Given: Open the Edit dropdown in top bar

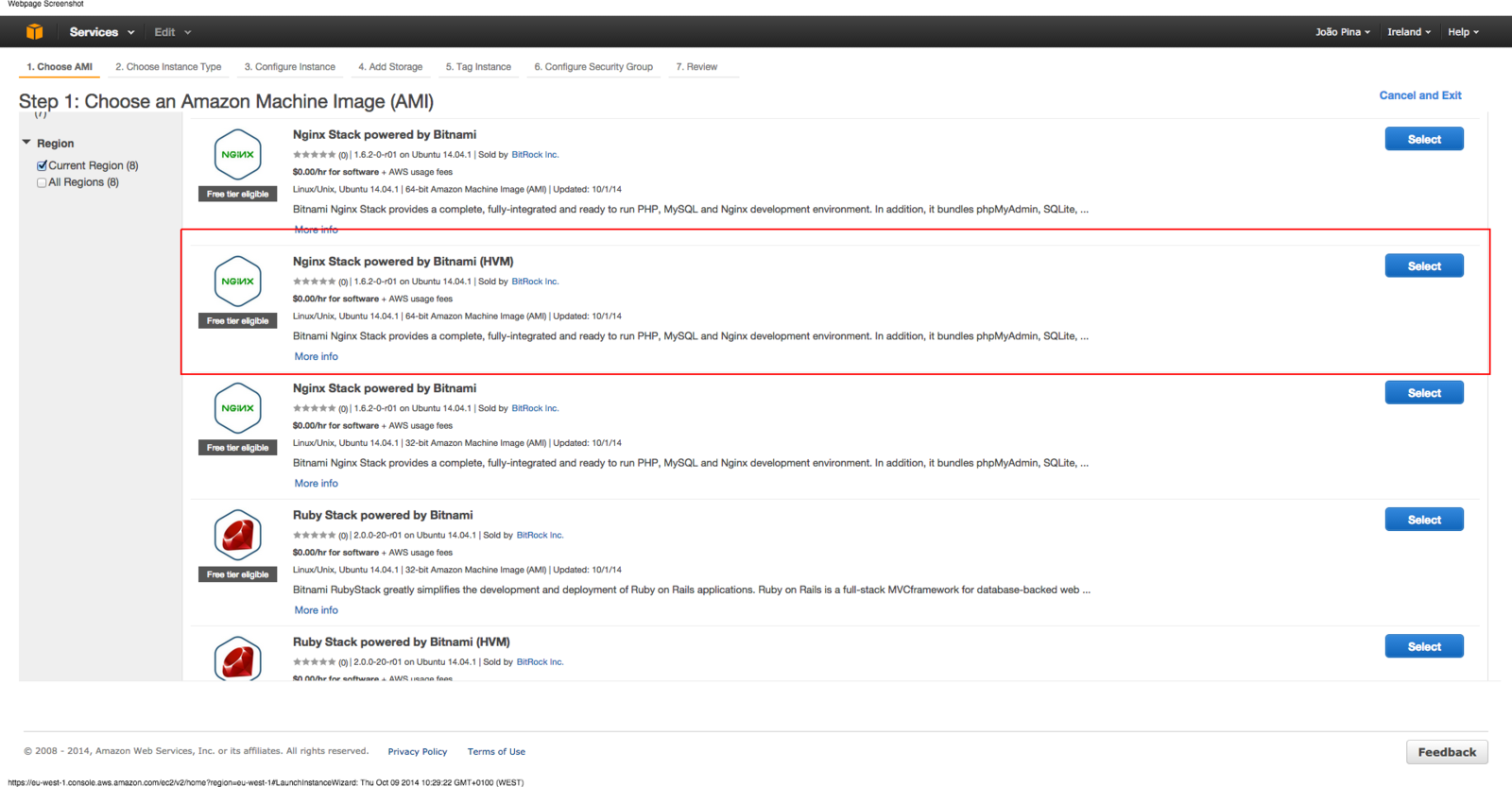Looking at the screenshot, I should tap(173, 32).
